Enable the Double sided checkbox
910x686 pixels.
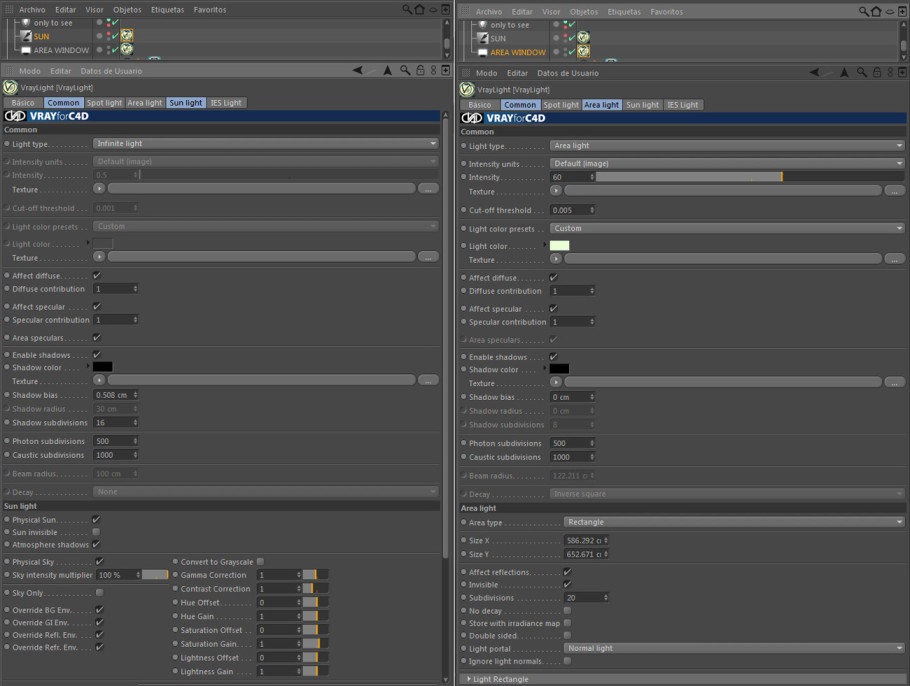[568, 636]
